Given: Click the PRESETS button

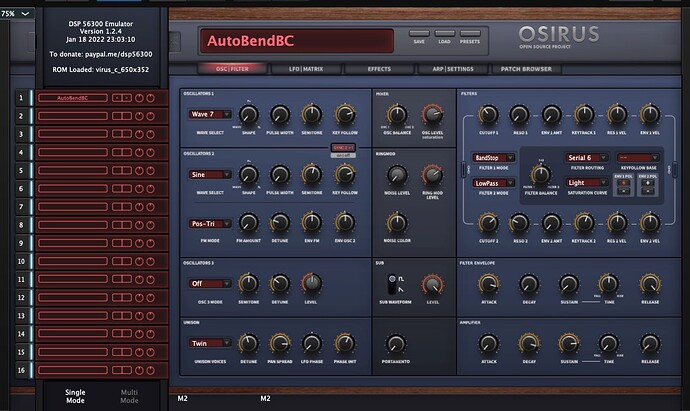Looking at the screenshot, I should [x=470, y=34].
